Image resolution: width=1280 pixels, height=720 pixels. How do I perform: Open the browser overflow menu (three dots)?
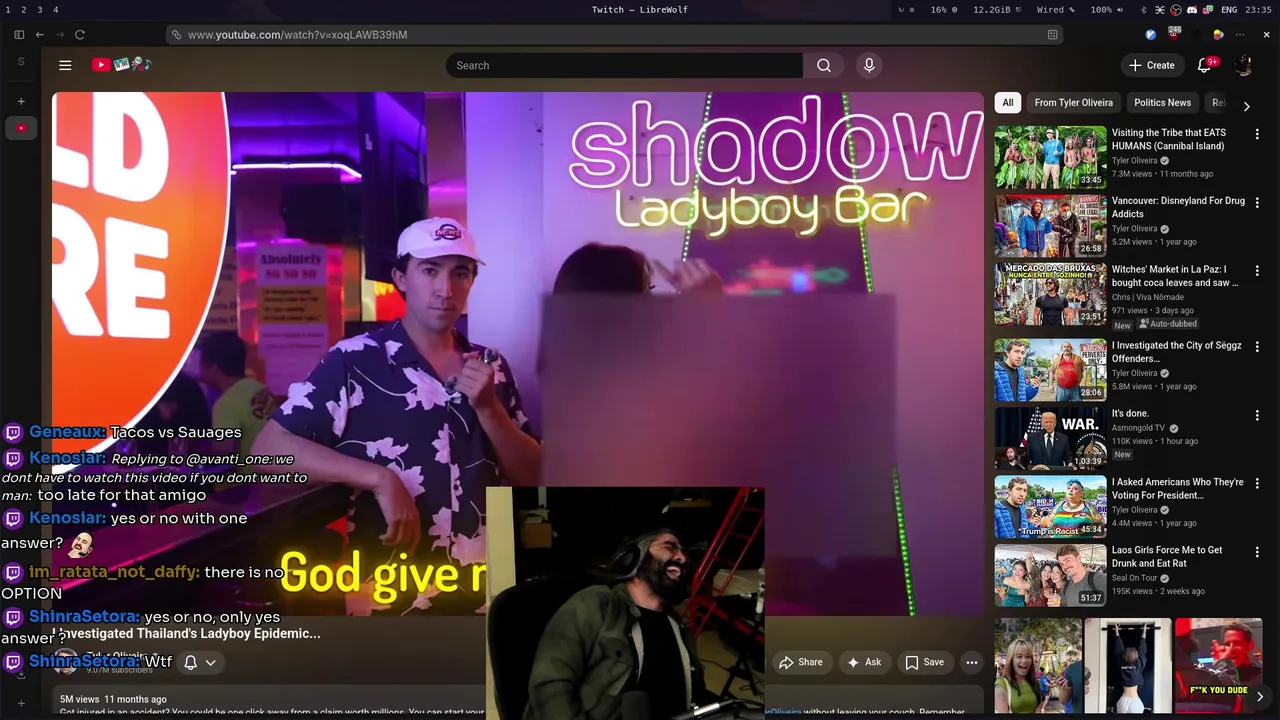pyautogui.click(x=1240, y=35)
